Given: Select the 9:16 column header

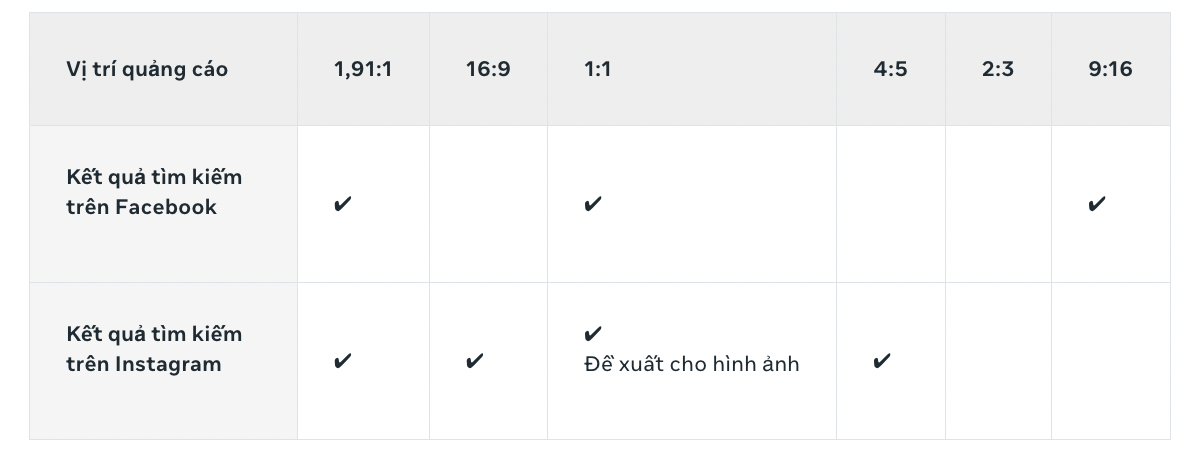Looking at the screenshot, I should pos(1110,70).
